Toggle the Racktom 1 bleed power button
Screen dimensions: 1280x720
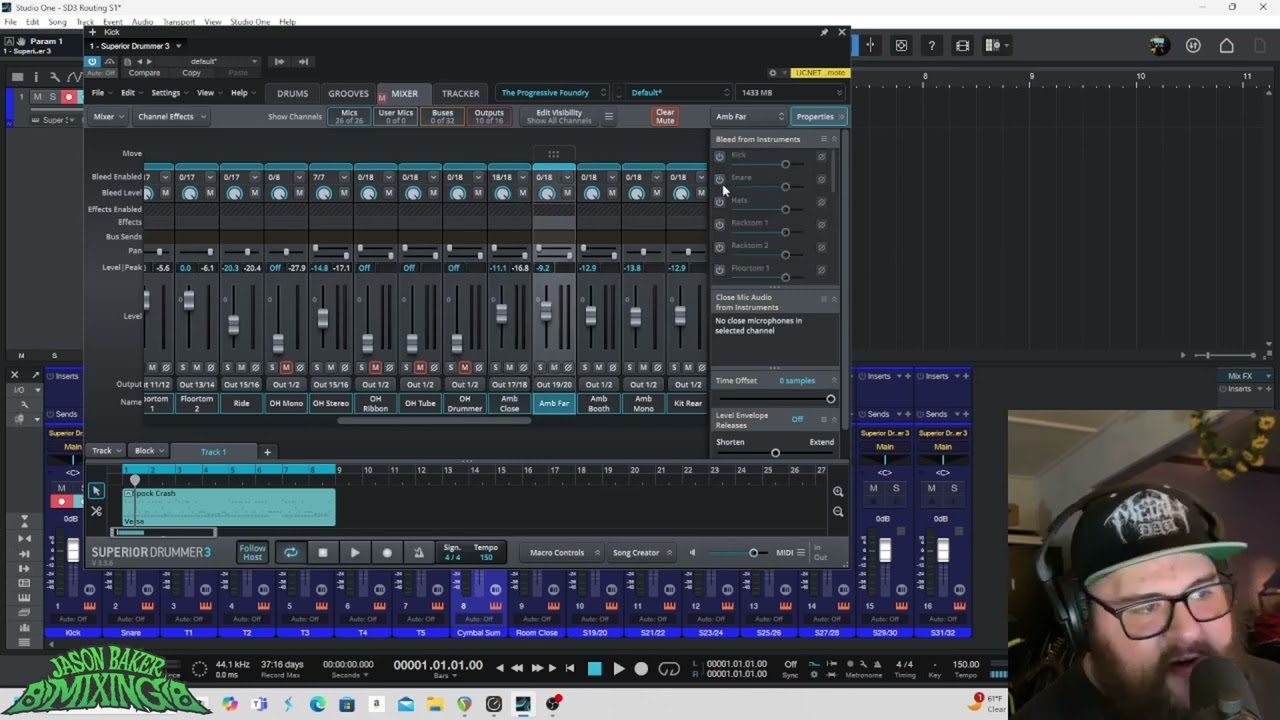719,225
